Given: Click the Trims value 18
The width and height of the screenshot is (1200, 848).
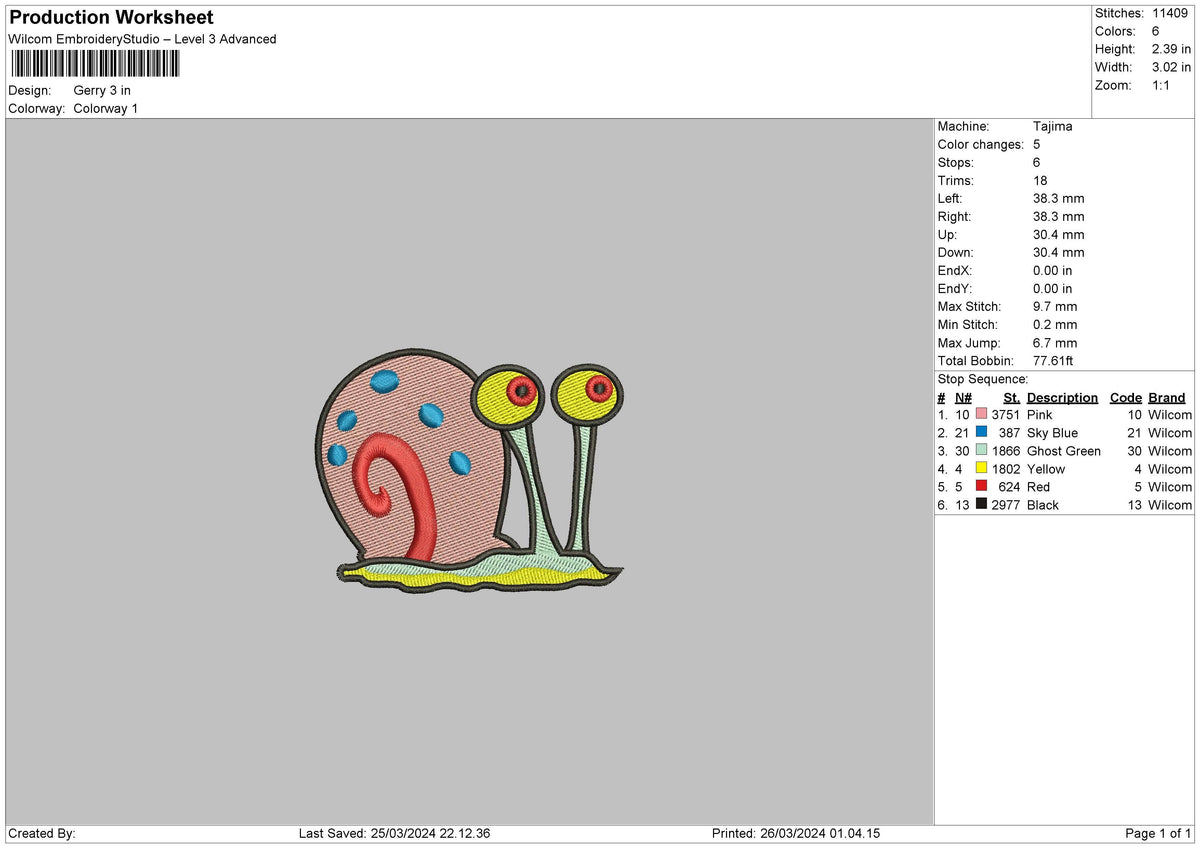Looking at the screenshot, I should (1040, 180).
